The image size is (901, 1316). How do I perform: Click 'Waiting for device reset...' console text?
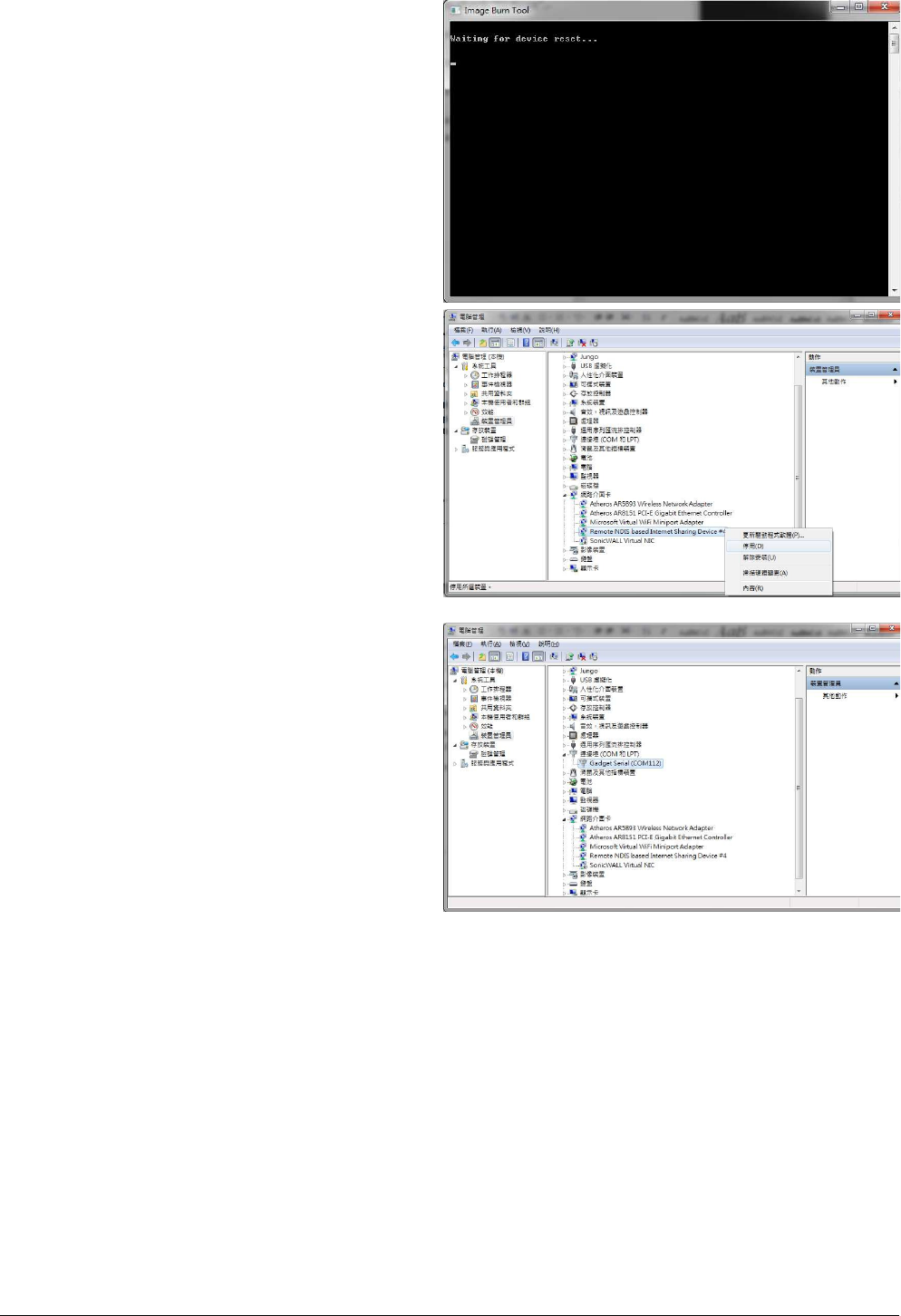[x=523, y=39]
